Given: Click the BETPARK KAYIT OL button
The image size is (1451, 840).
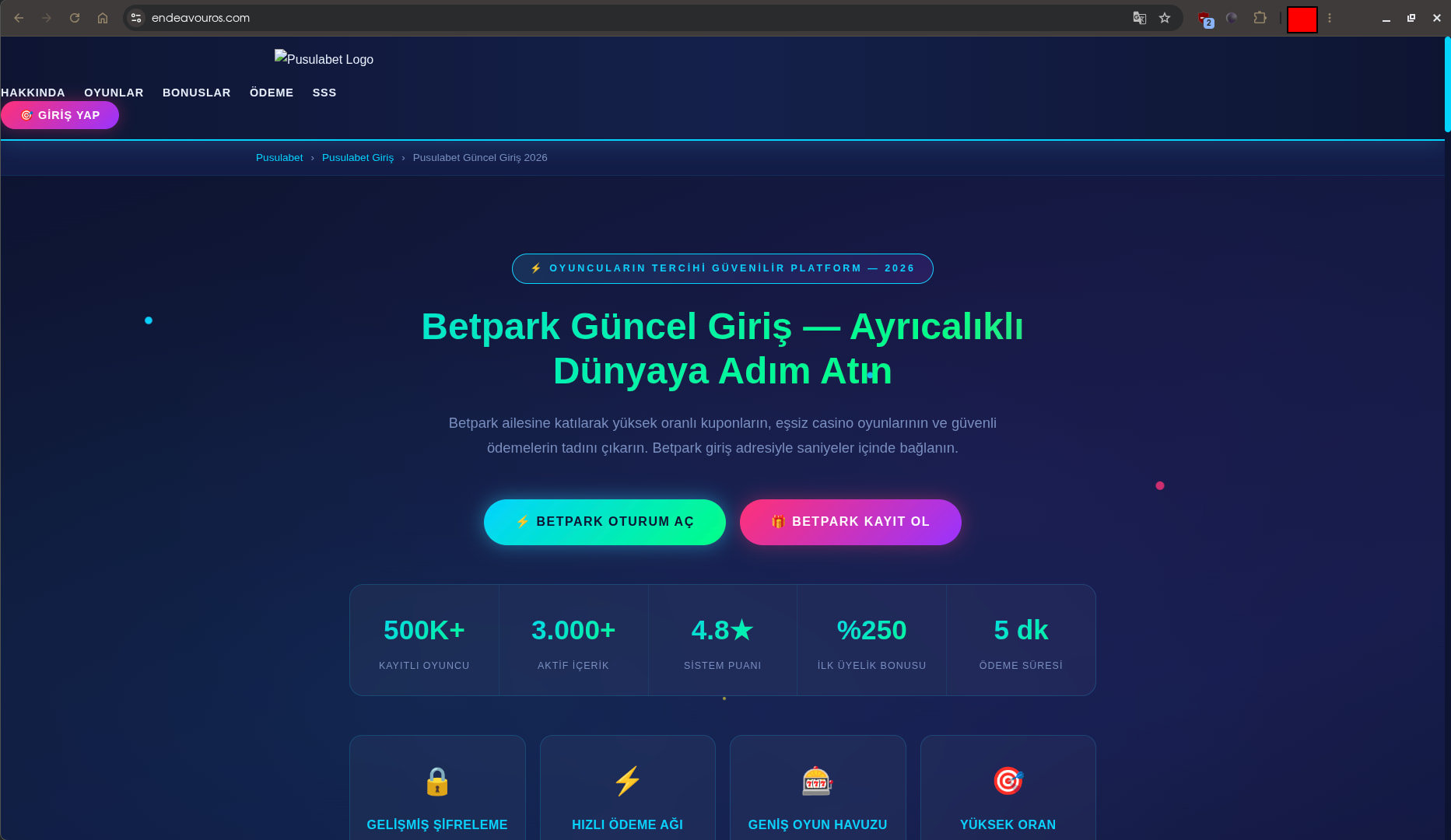Looking at the screenshot, I should 850,522.
